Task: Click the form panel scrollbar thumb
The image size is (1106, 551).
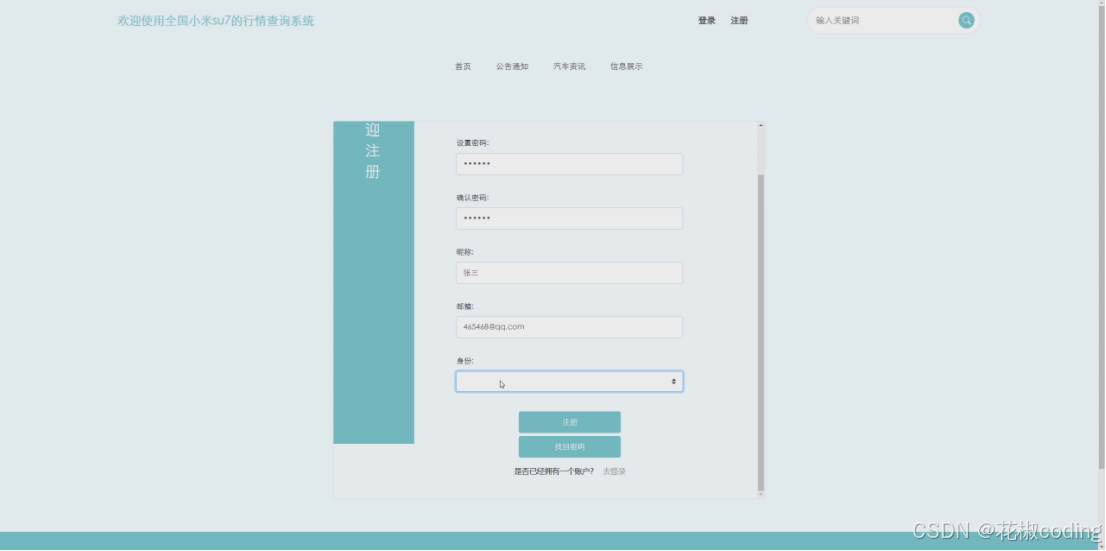Action: click(760, 332)
